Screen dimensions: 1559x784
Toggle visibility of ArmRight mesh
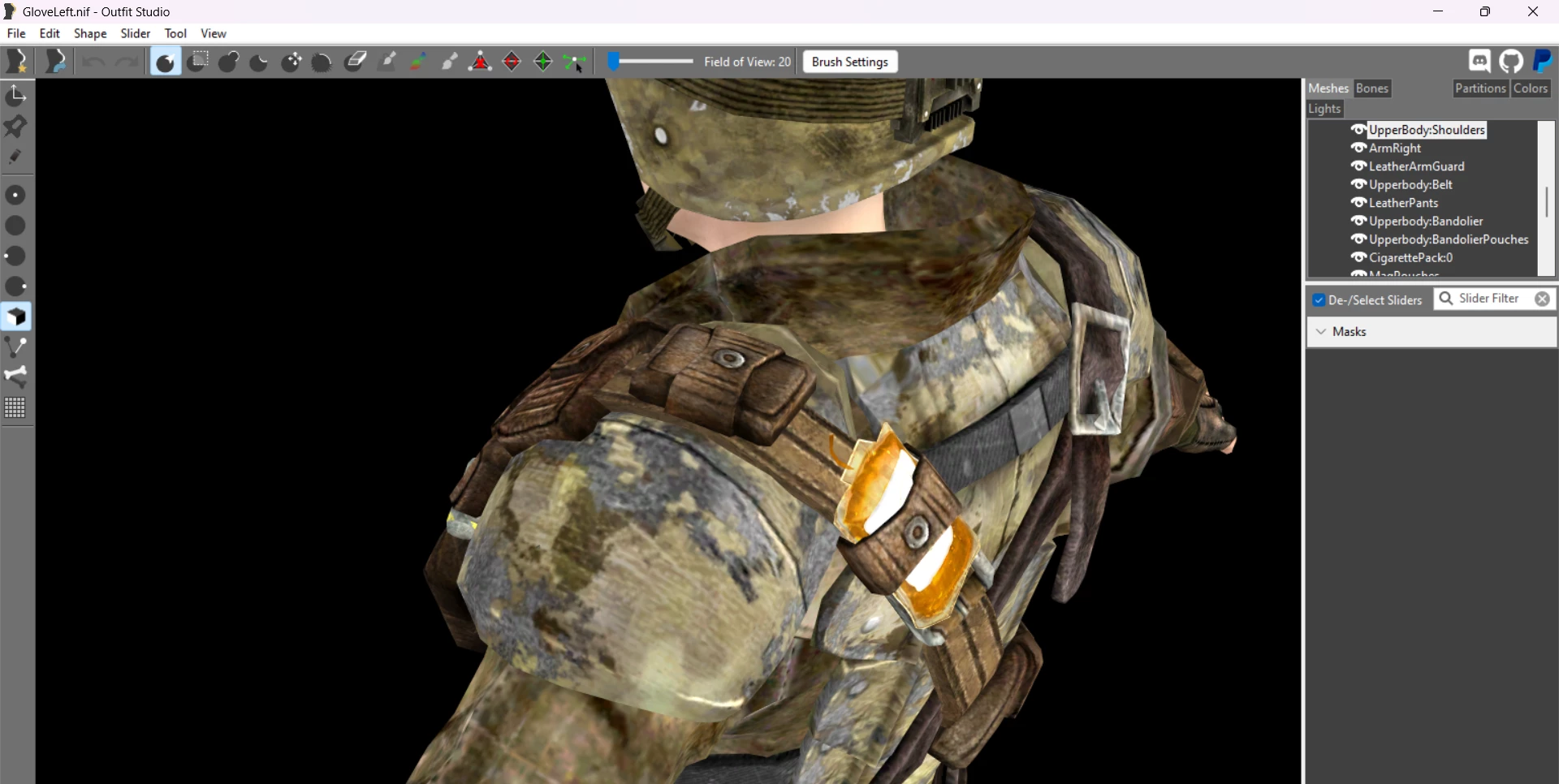click(x=1358, y=148)
